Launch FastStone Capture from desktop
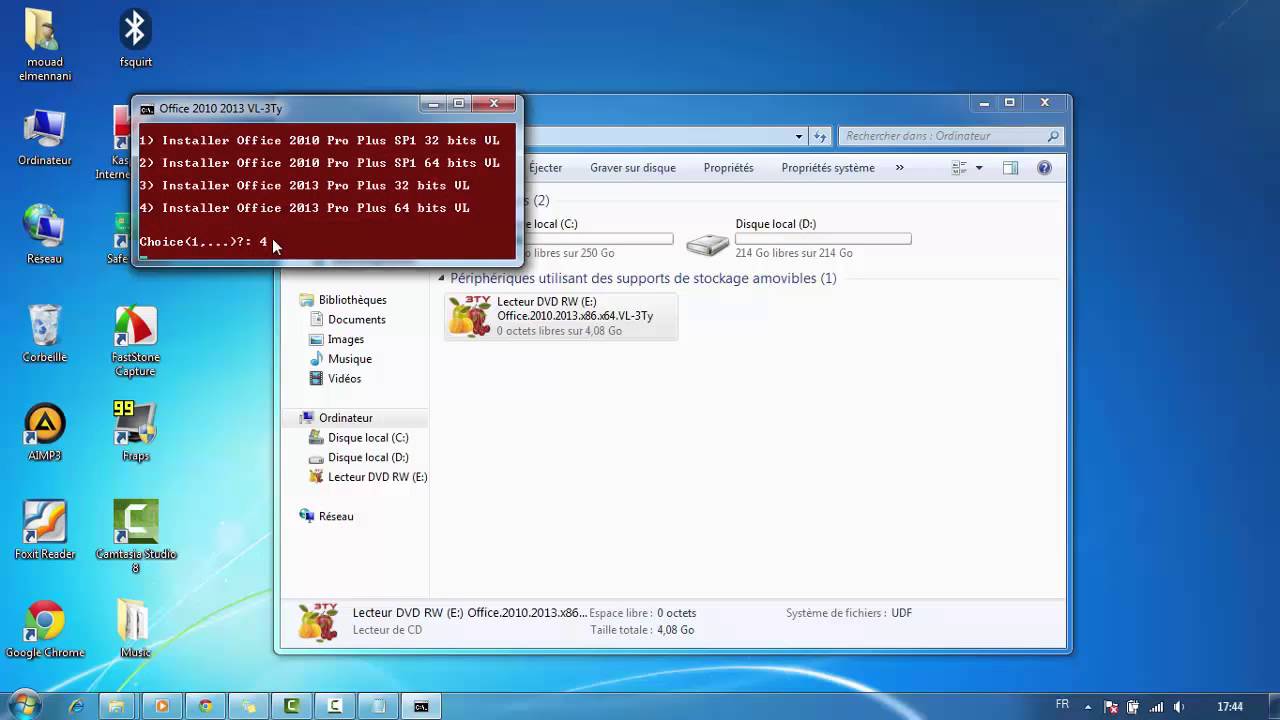Viewport: 1280px width, 720px height. pyautogui.click(x=135, y=341)
